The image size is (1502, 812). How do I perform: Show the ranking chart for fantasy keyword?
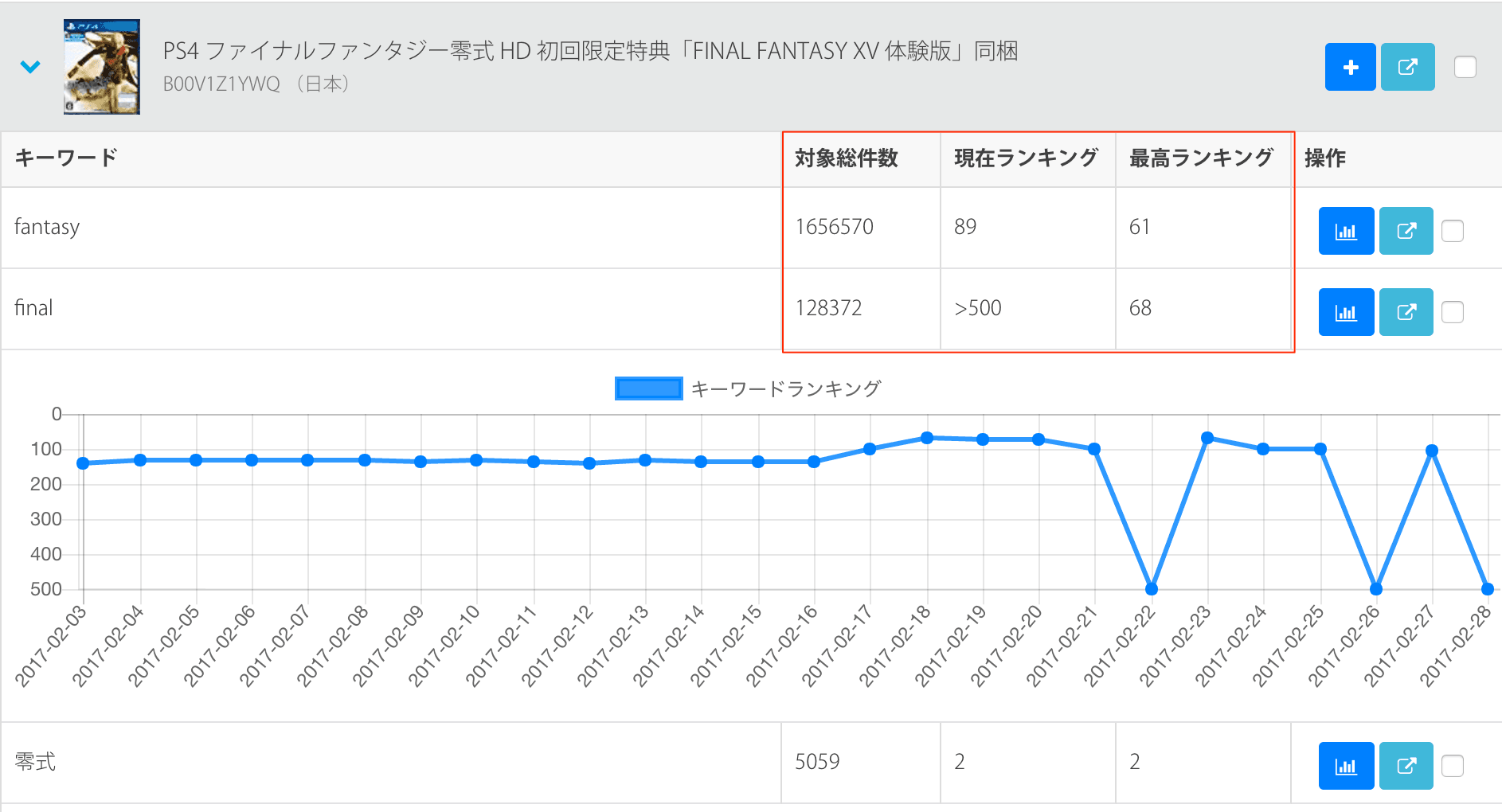(x=1346, y=231)
